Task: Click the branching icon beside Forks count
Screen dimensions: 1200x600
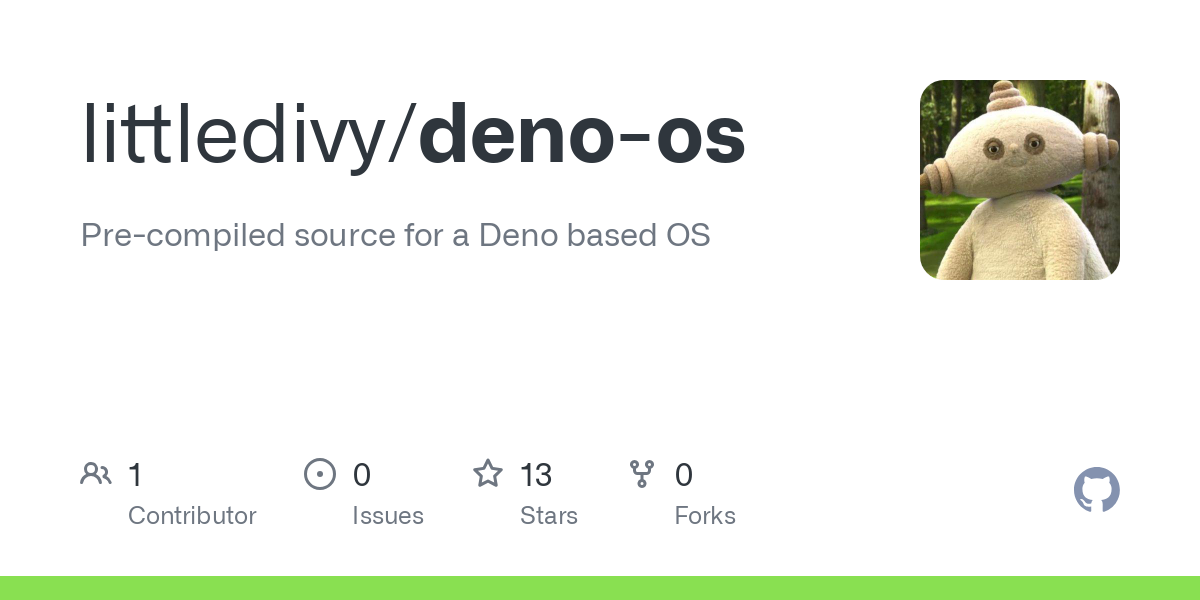Action: point(642,474)
